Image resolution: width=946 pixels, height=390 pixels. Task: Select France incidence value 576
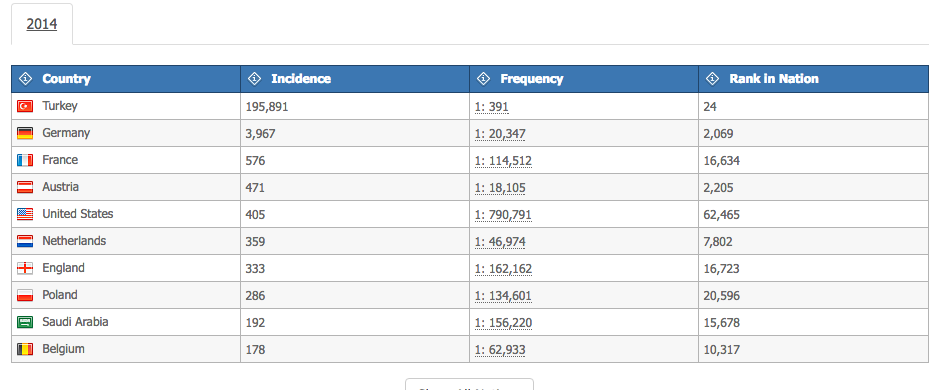click(255, 161)
